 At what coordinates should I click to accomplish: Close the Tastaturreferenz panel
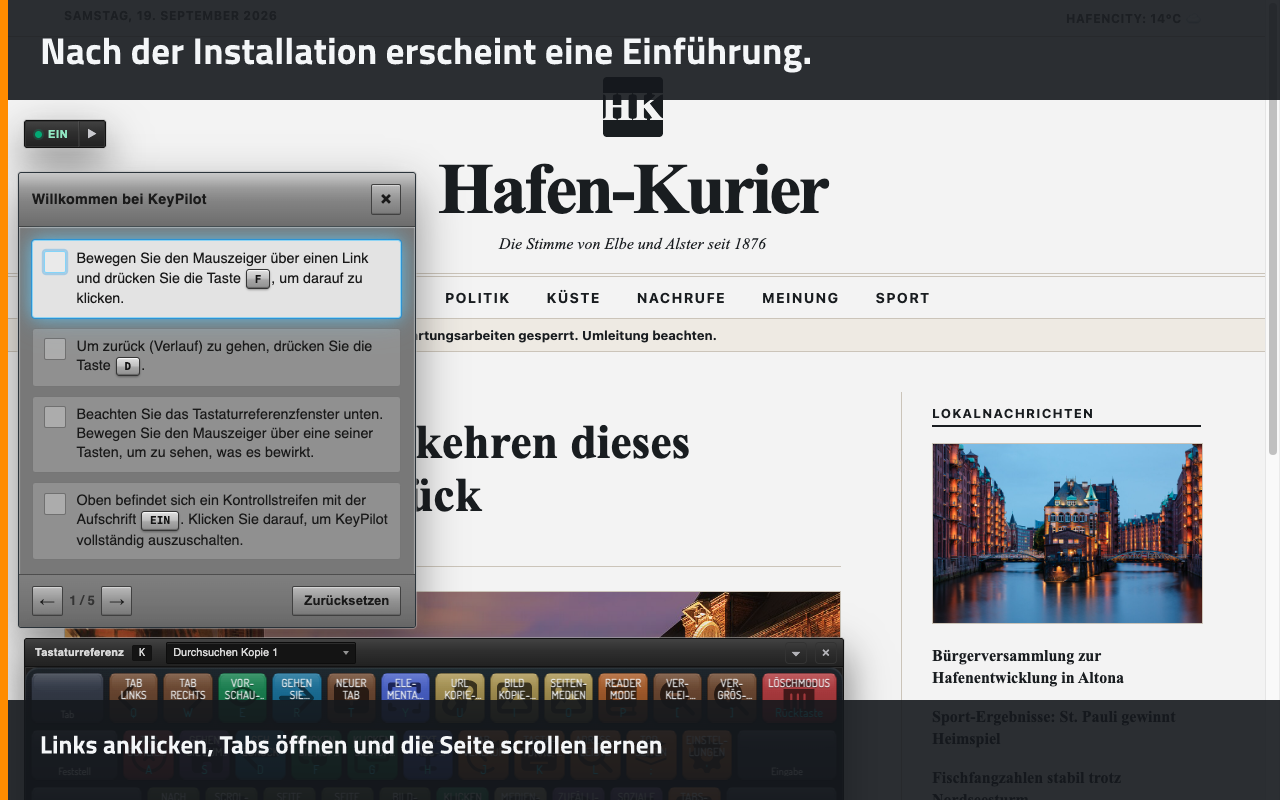point(825,653)
